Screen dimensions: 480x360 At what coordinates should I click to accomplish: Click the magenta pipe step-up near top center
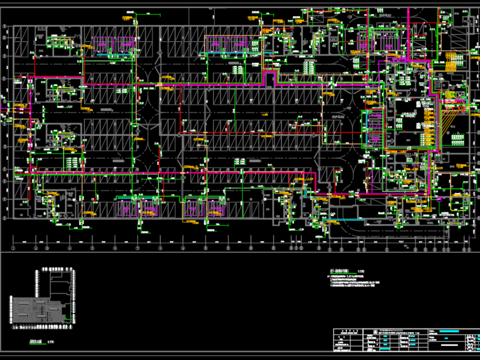click(x=270, y=78)
